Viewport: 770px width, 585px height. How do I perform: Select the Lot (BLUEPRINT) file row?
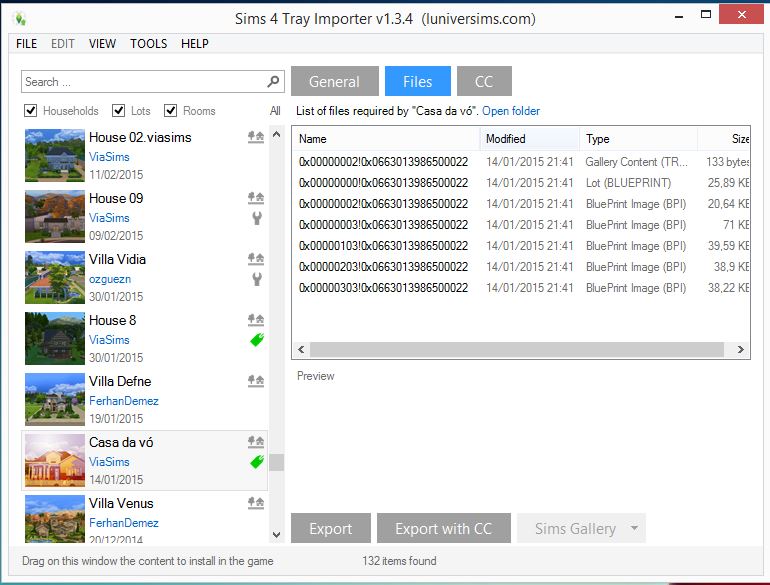pos(521,183)
